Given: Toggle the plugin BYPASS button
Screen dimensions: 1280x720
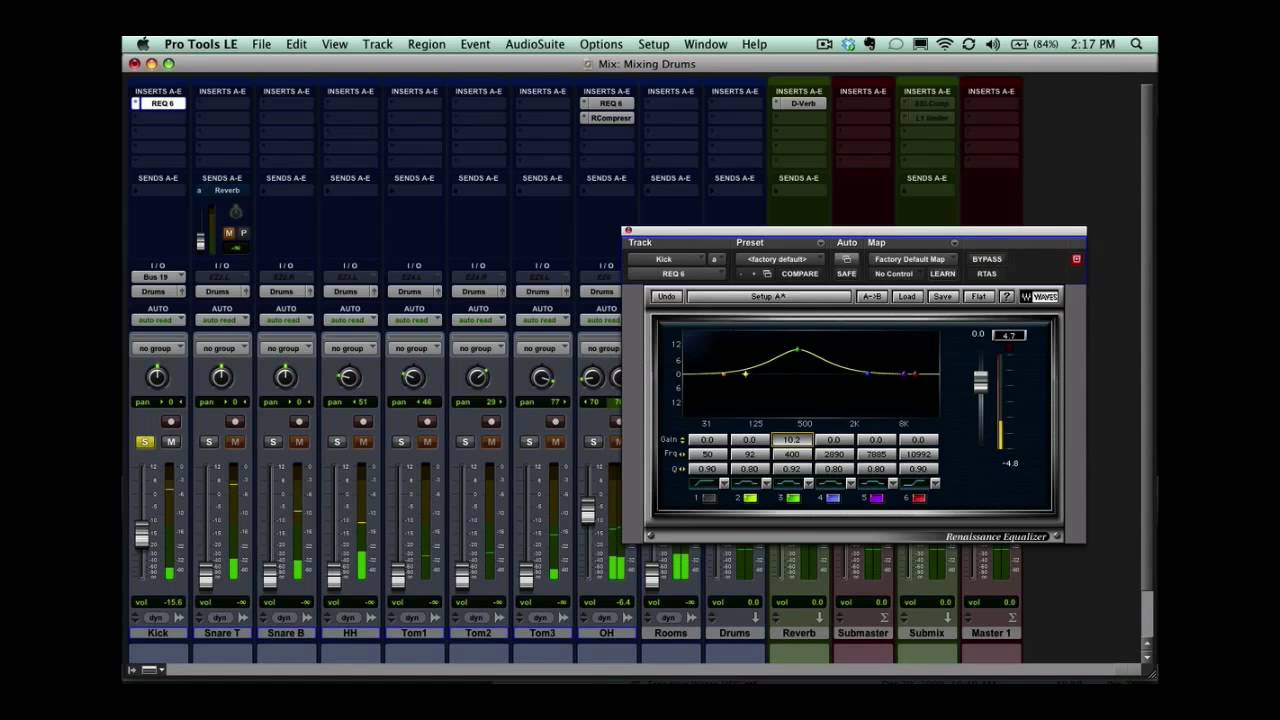Looking at the screenshot, I should click(986, 259).
